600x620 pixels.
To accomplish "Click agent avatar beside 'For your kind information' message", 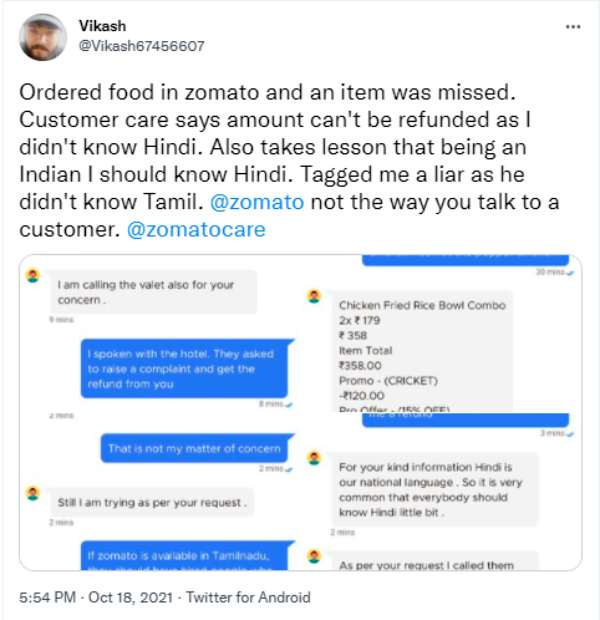I will click(314, 459).
